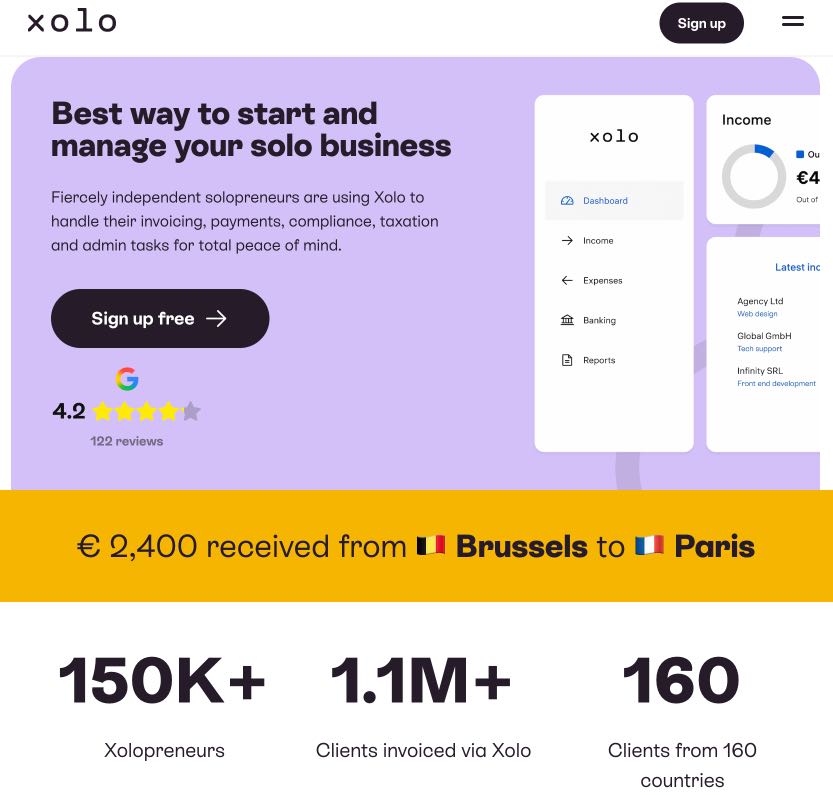Click the Expenses left-arrow icon
Screen dimensions: 833x795
(x=567, y=281)
